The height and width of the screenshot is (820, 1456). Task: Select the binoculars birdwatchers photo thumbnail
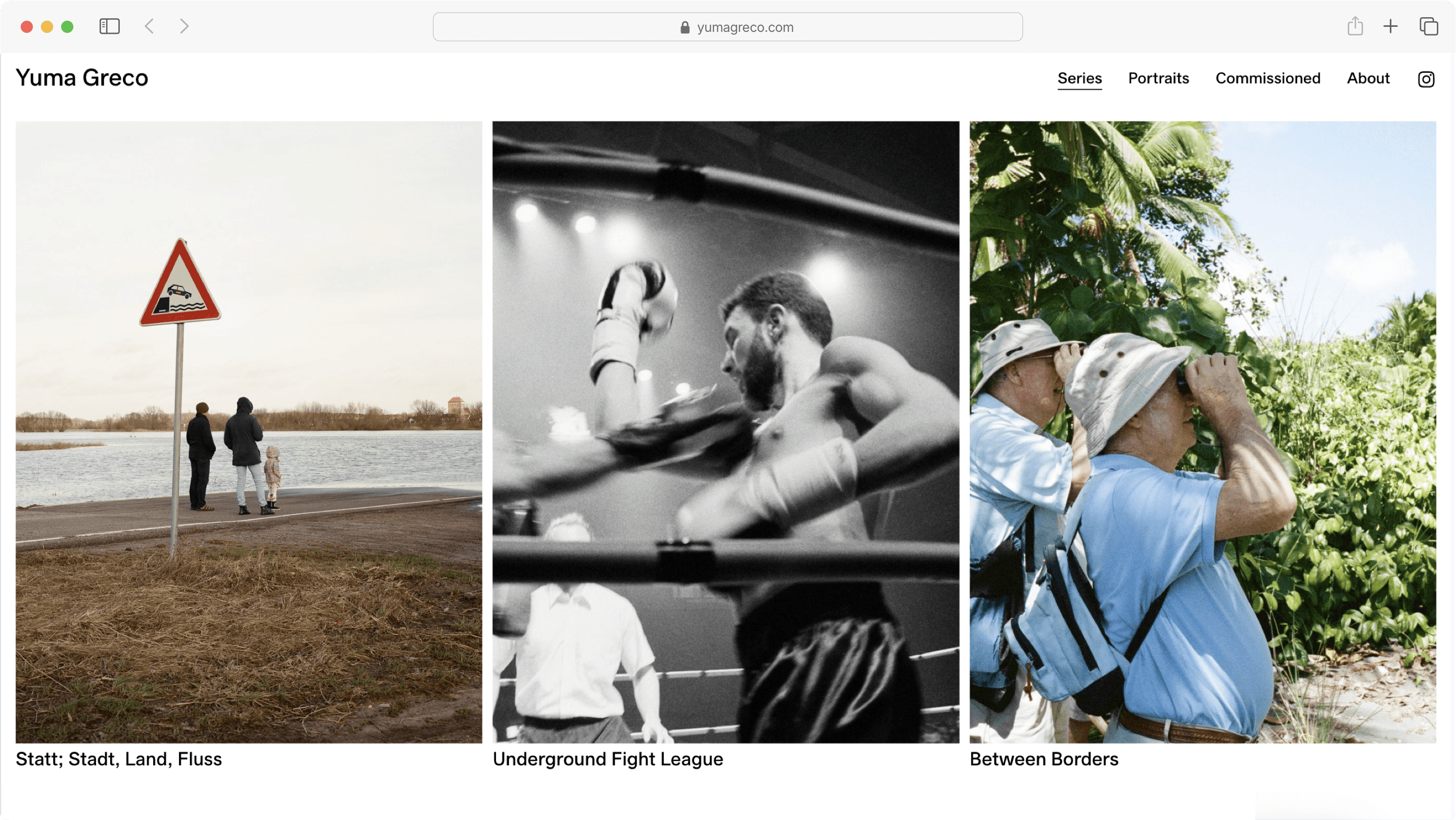pos(1202,432)
